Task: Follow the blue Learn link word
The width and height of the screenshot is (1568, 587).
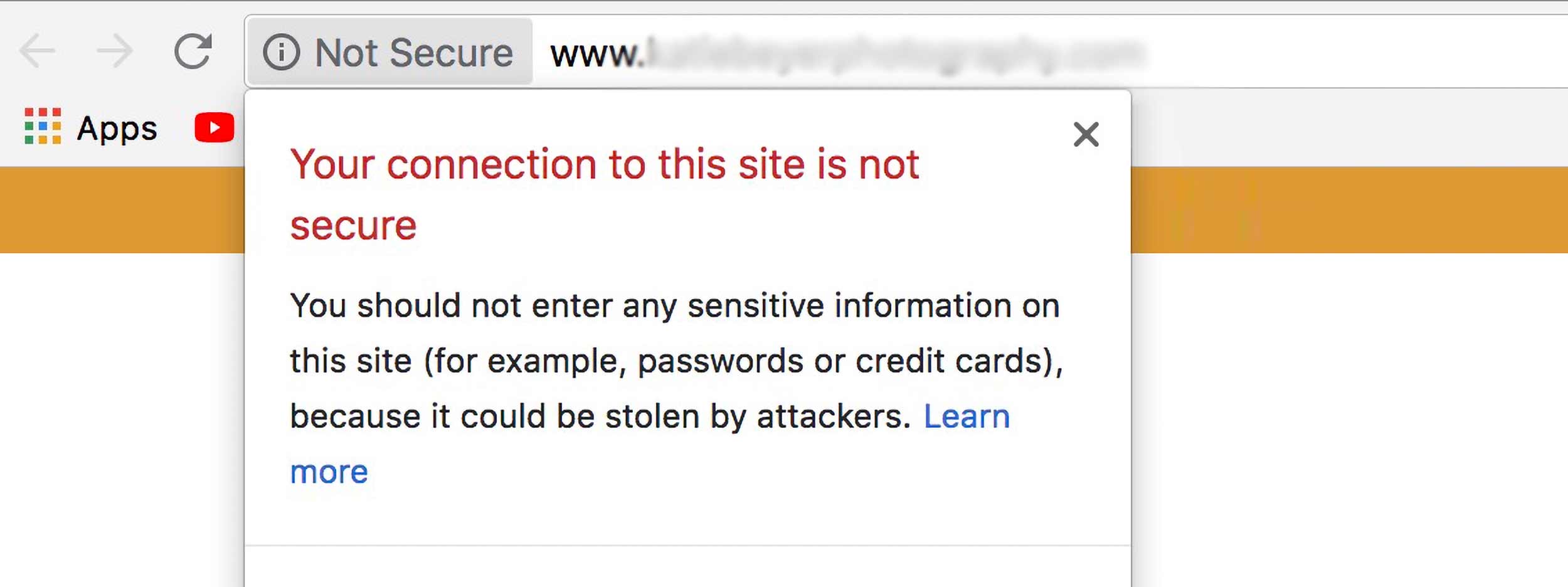Action: [x=967, y=416]
